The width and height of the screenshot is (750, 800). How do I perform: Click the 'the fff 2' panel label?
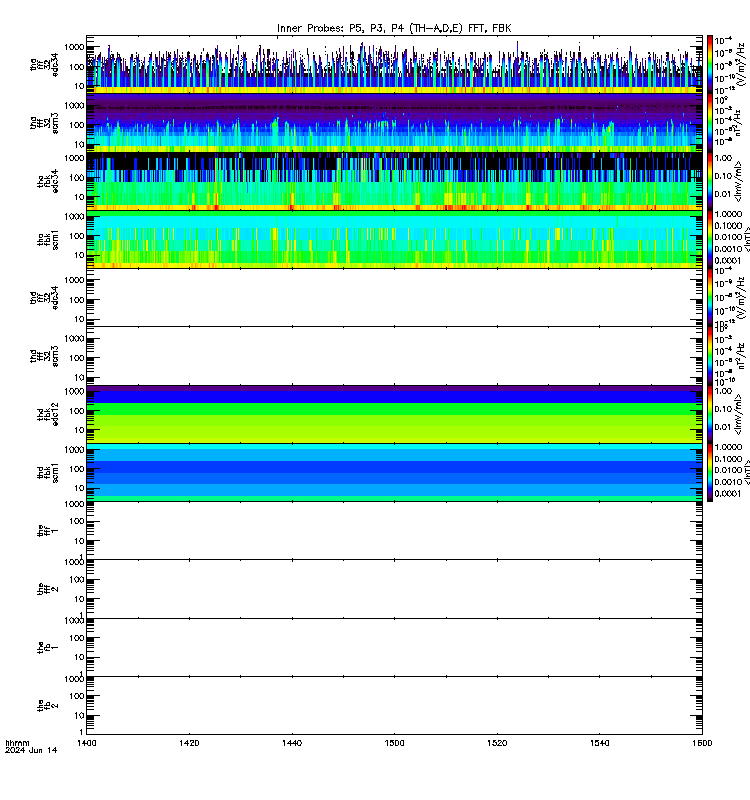coord(47,589)
